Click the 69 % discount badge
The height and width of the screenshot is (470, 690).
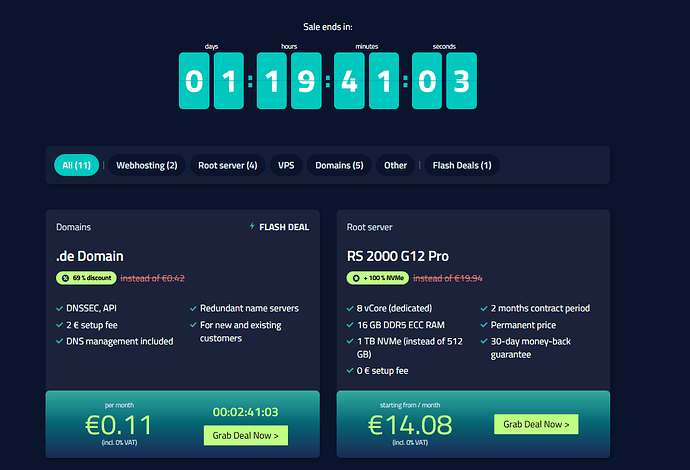point(86,278)
